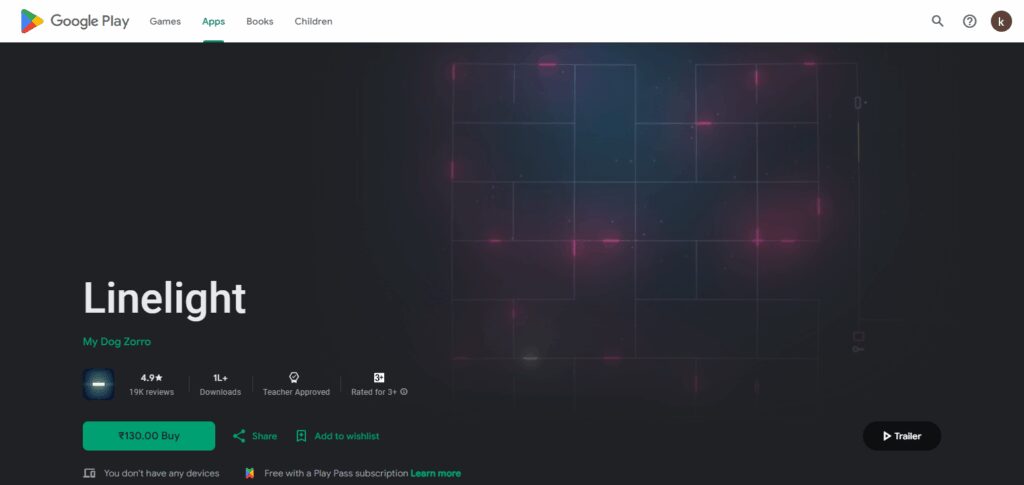This screenshot has width=1024, height=485.
Task: Click the Add to wishlist bookmark icon
Action: pyautogui.click(x=301, y=436)
